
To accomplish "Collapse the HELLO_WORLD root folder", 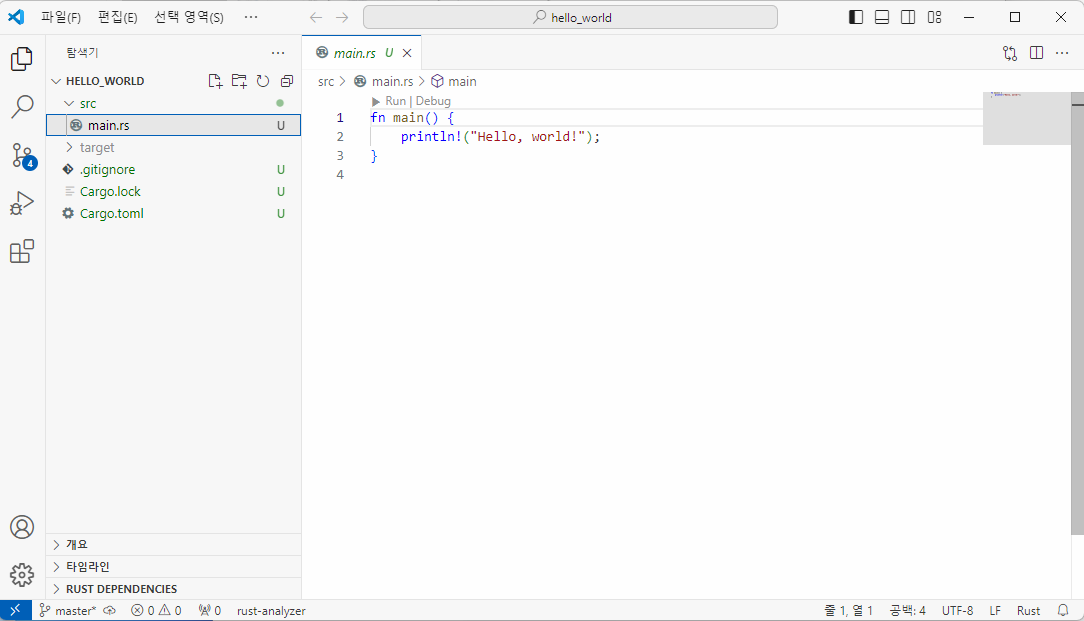I will [x=104, y=81].
